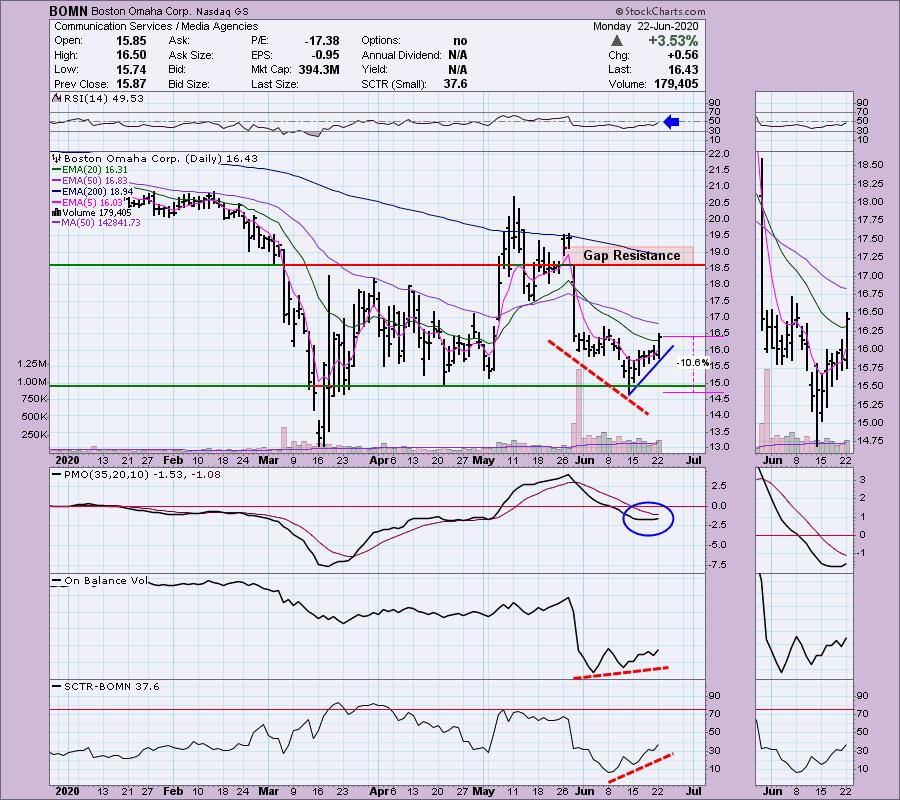
Task: Click the Last price 16.43
Action: [x=683, y=69]
